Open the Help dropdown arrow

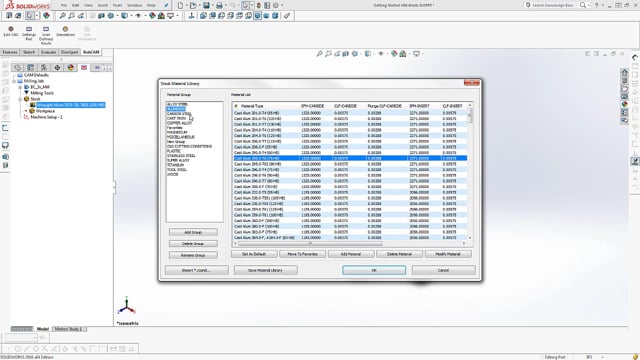pyautogui.click(x=603, y=5)
